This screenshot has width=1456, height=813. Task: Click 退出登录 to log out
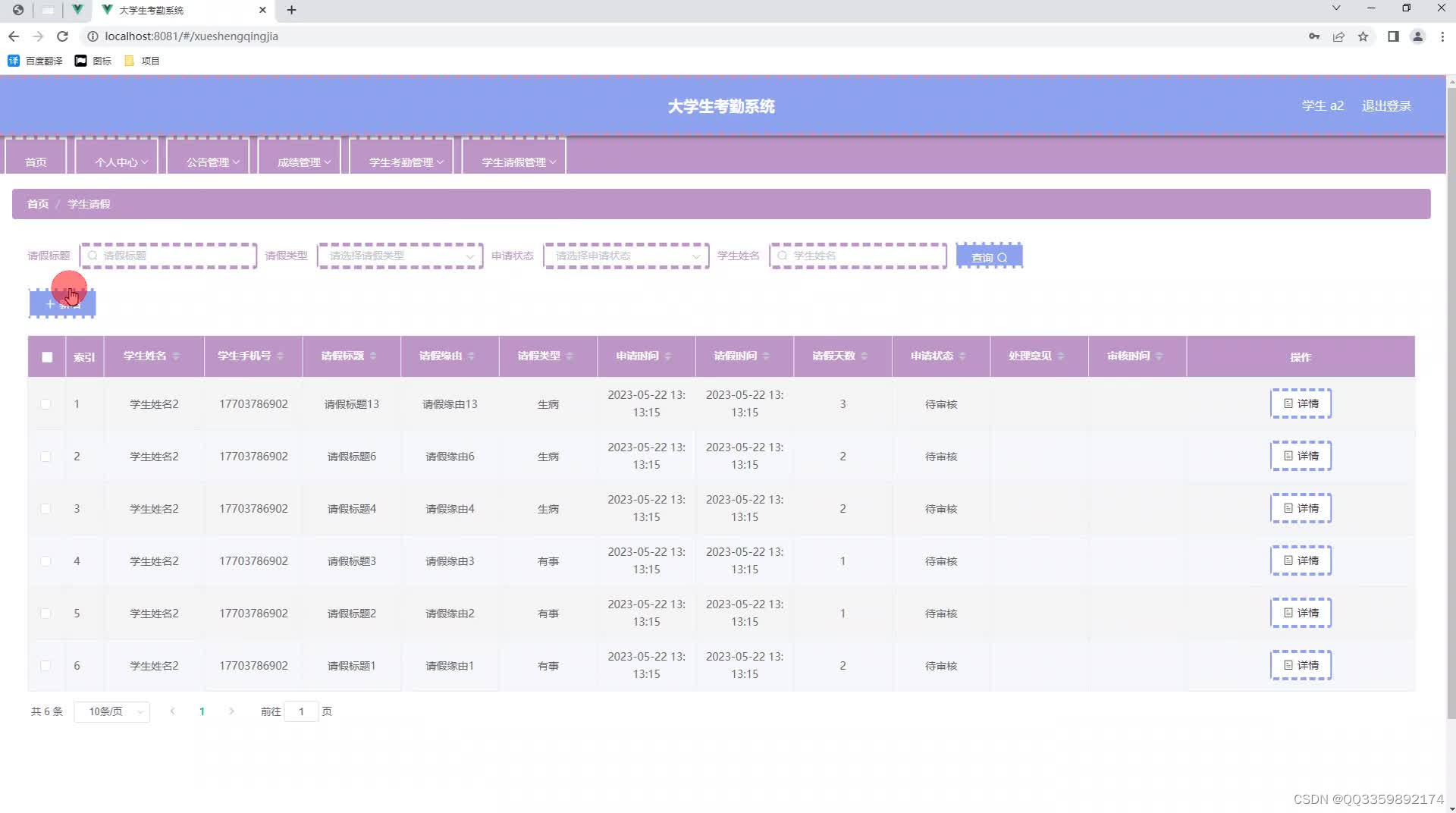click(x=1386, y=106)
